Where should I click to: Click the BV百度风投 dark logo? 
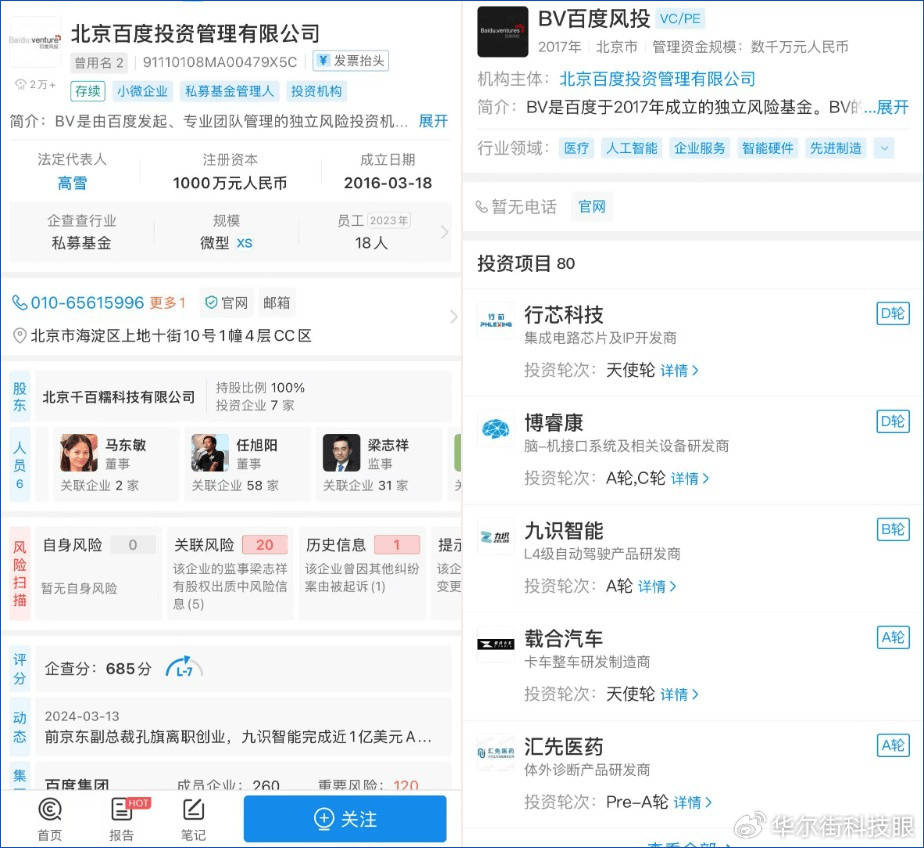503,32
